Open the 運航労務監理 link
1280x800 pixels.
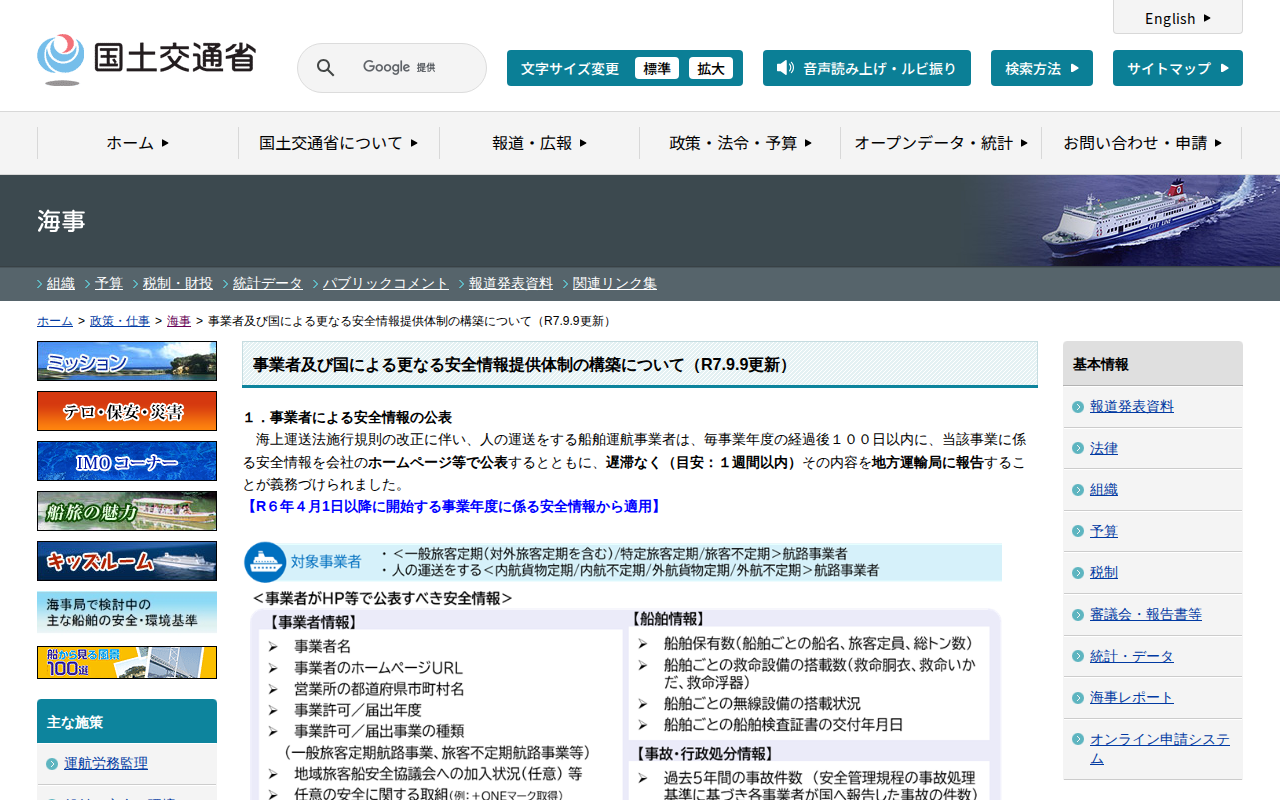coord(106,764)
